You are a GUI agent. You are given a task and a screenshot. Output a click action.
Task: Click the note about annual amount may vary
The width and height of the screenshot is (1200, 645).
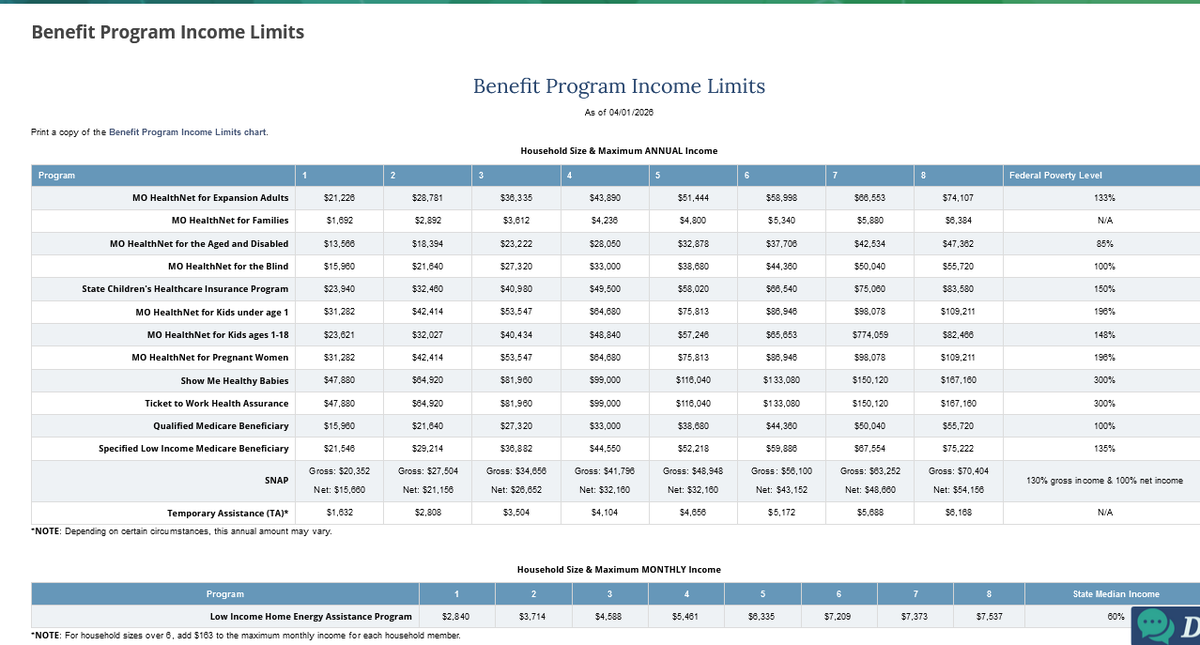182,530
